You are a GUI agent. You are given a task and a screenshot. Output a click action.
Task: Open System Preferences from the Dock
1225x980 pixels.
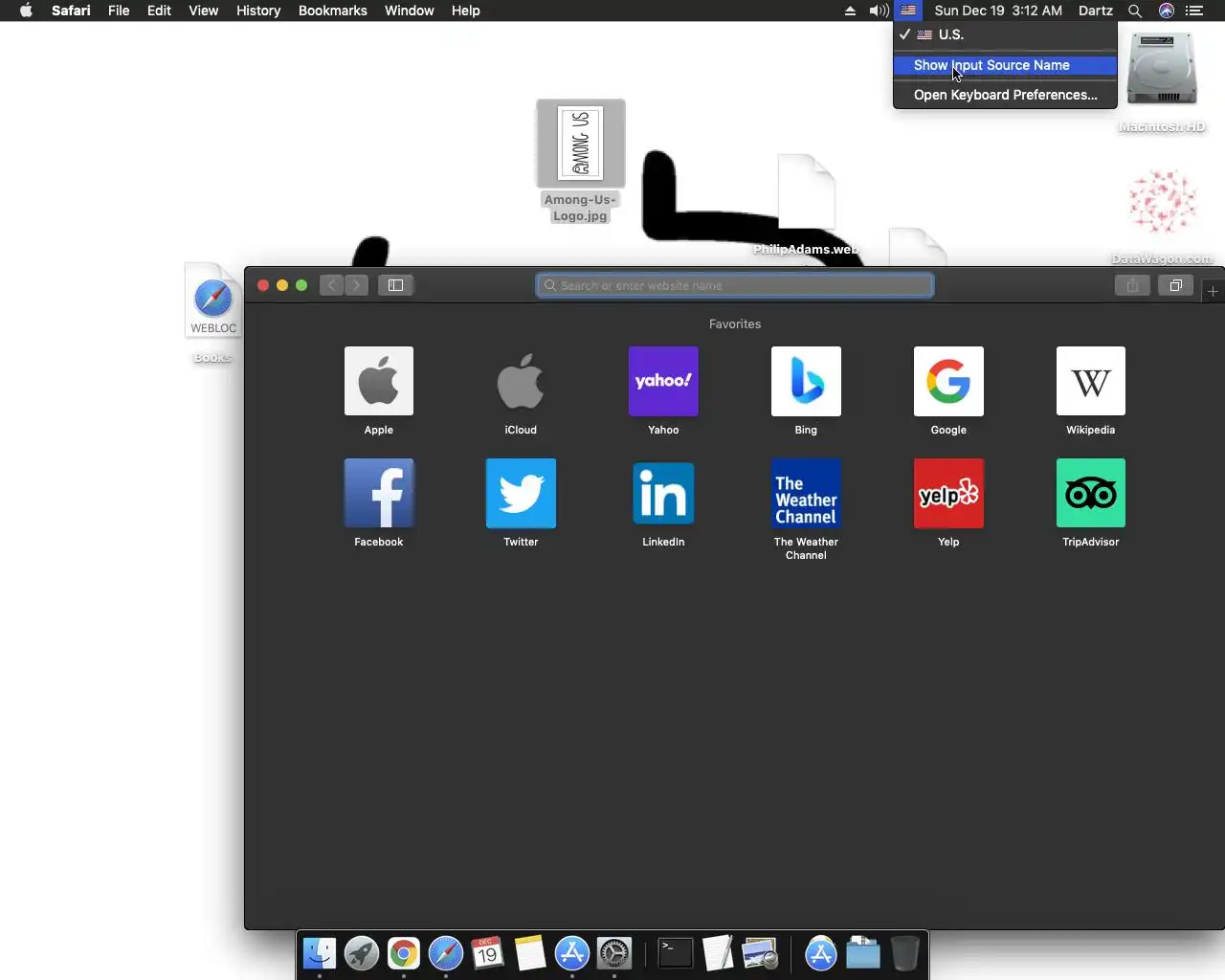pos(614,953)
